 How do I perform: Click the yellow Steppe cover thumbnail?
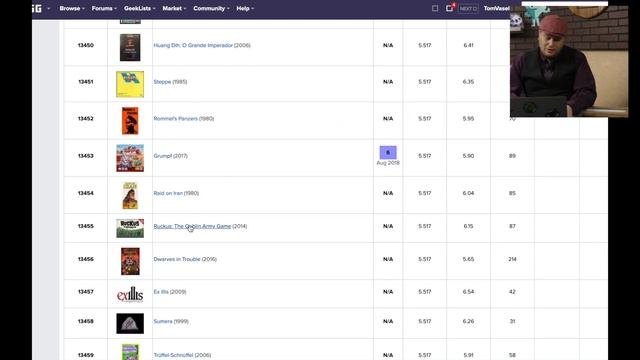(130, 84)
